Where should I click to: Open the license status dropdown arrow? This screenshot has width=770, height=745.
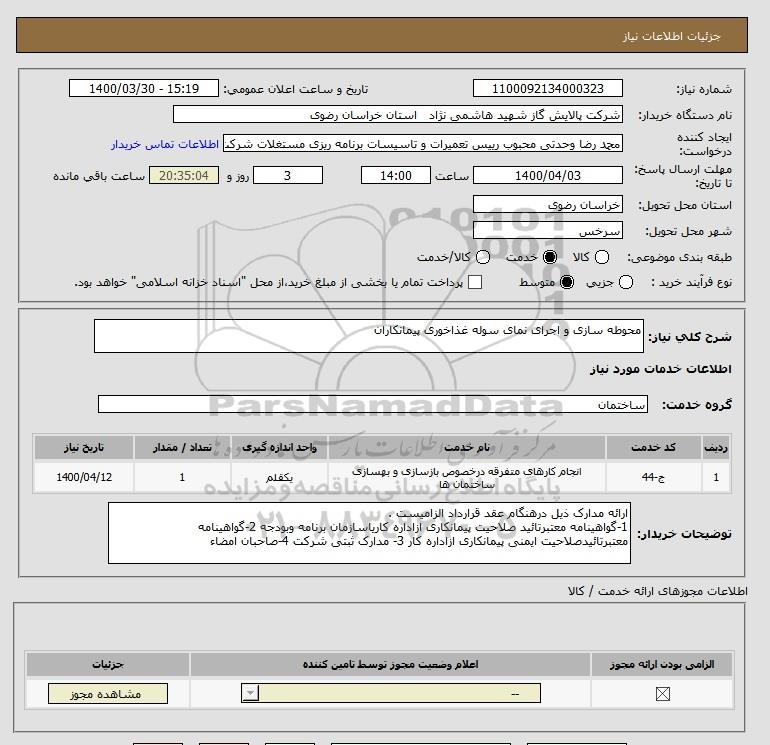250,693
